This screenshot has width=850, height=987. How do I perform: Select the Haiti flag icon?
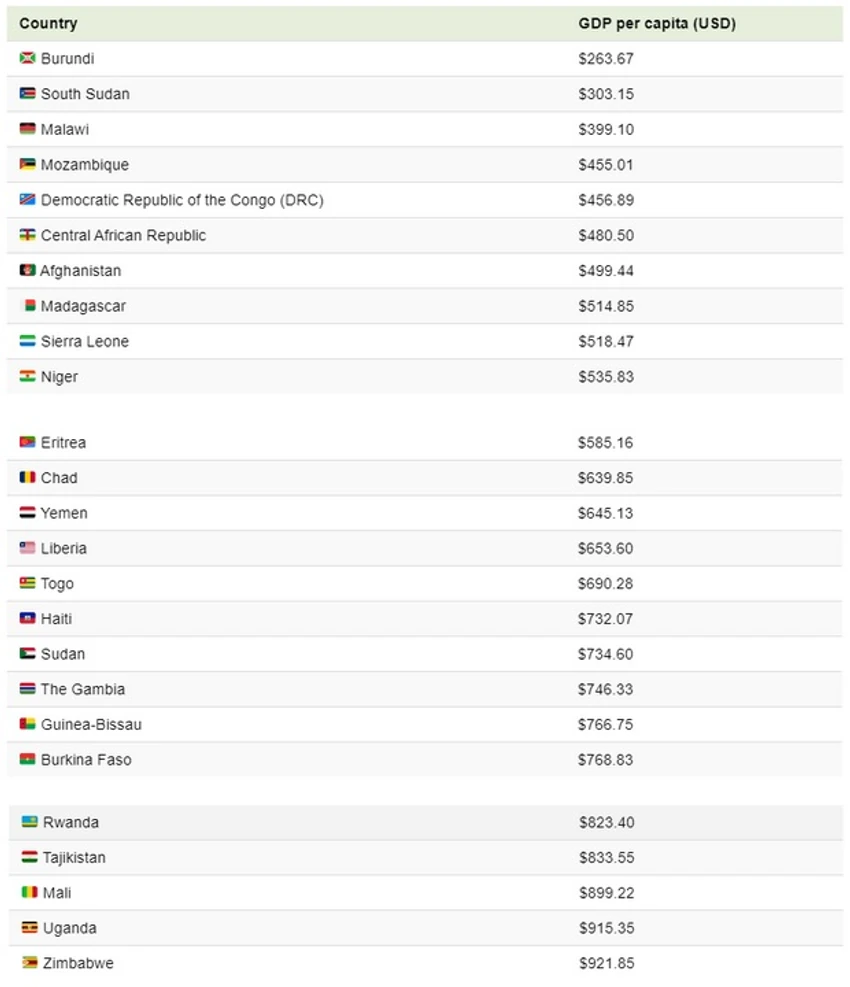point(27,618)
